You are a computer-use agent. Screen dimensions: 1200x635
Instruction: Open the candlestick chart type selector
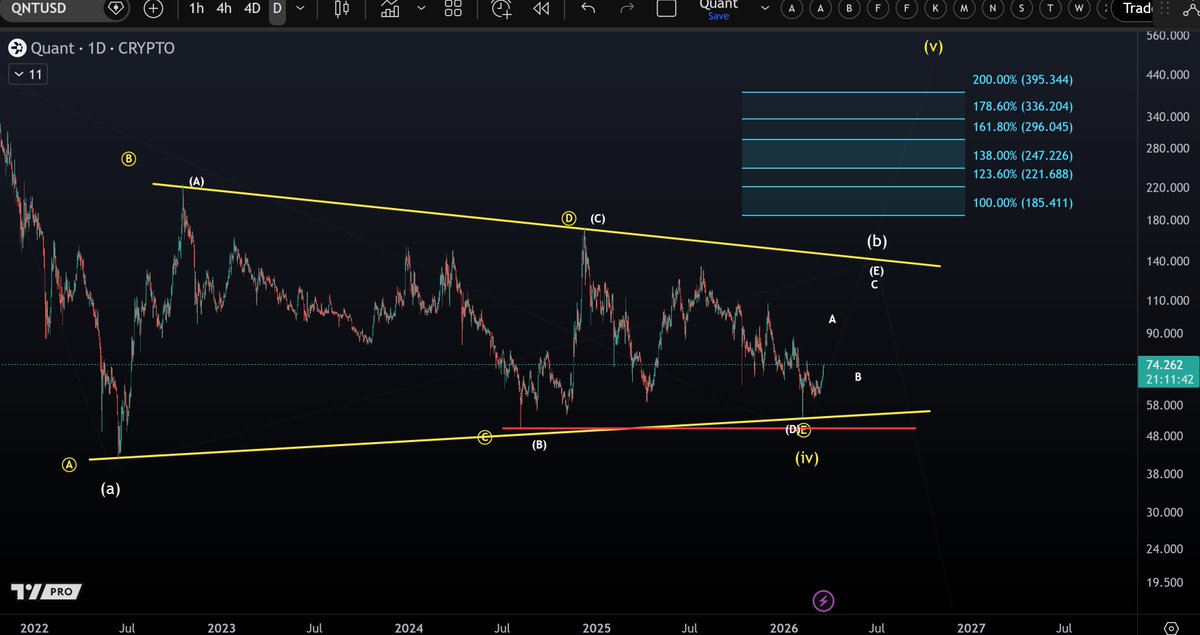342,8
